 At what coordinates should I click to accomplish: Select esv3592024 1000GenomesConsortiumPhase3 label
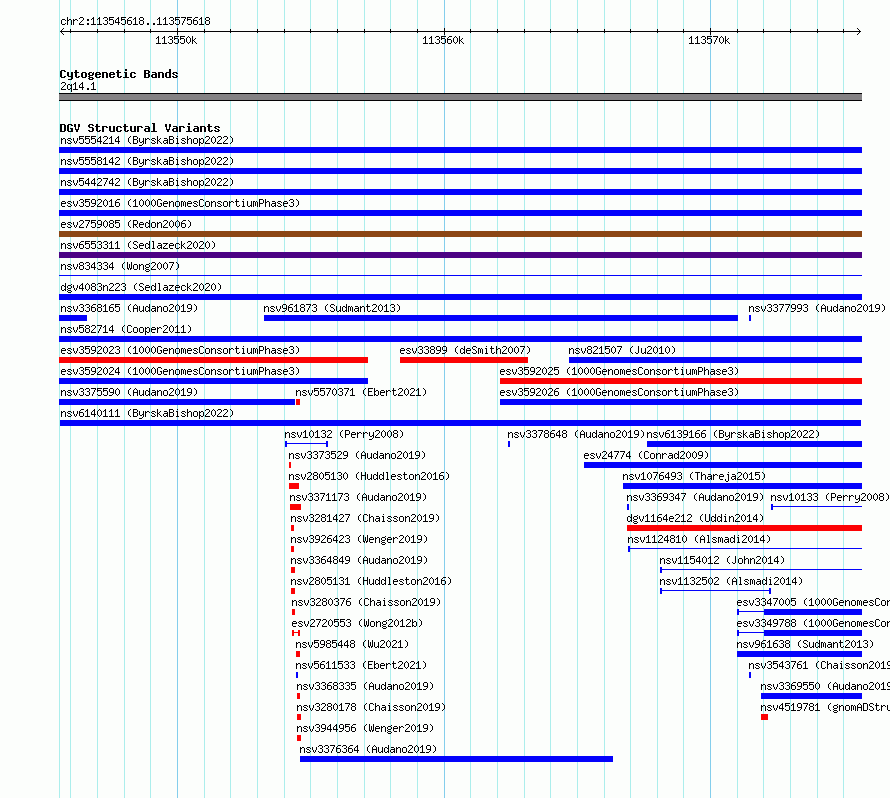[180, 371]
